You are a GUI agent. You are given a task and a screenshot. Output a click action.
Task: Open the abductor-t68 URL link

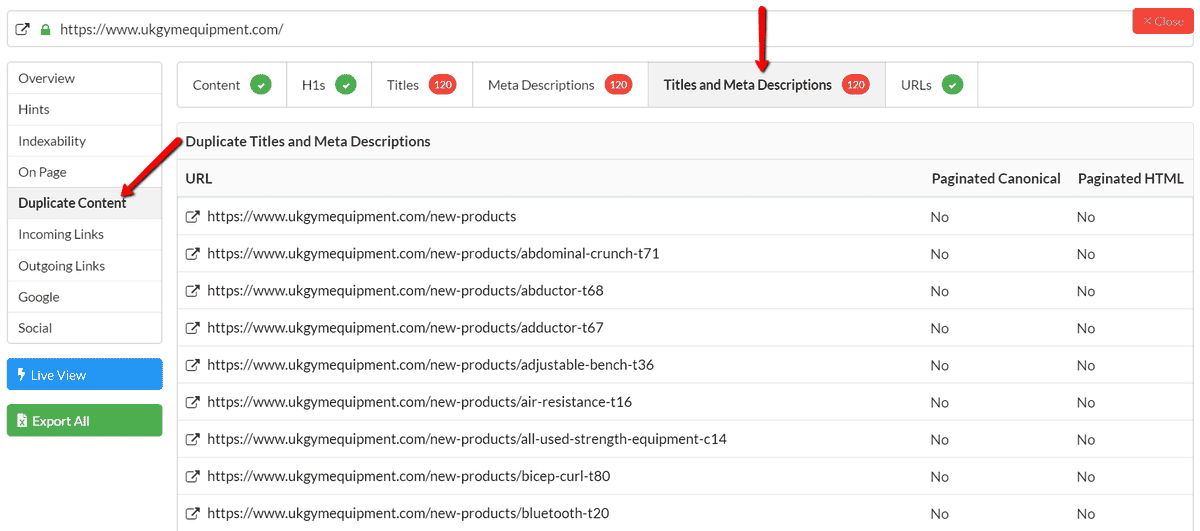point(405,291)
